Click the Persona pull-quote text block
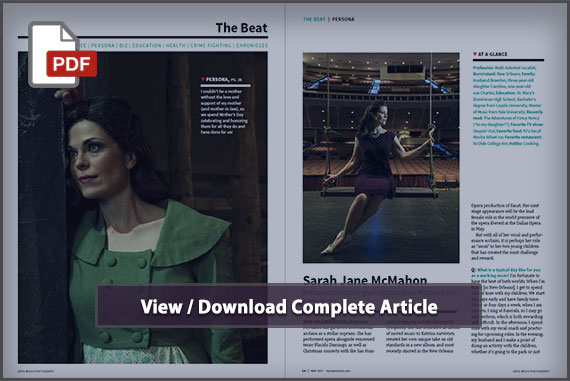Viewport: 570px width, 381px height. click(x=225, y=112)
